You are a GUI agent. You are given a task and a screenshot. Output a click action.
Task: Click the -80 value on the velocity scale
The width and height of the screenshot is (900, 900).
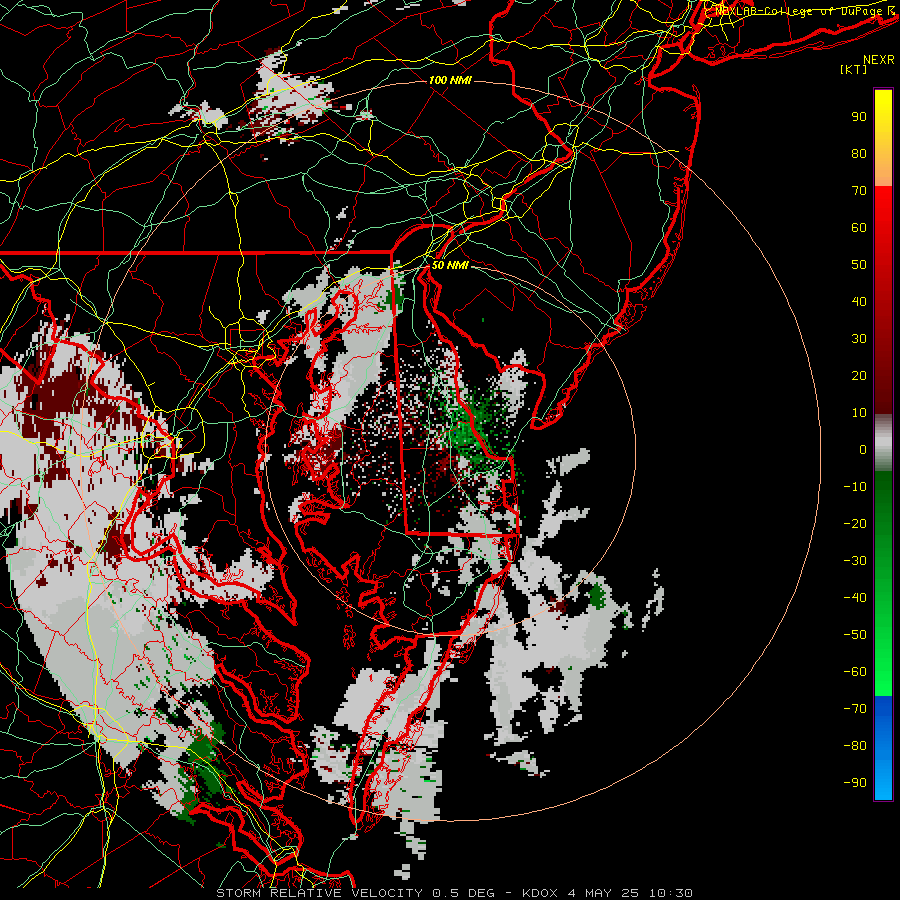(855, 746)
